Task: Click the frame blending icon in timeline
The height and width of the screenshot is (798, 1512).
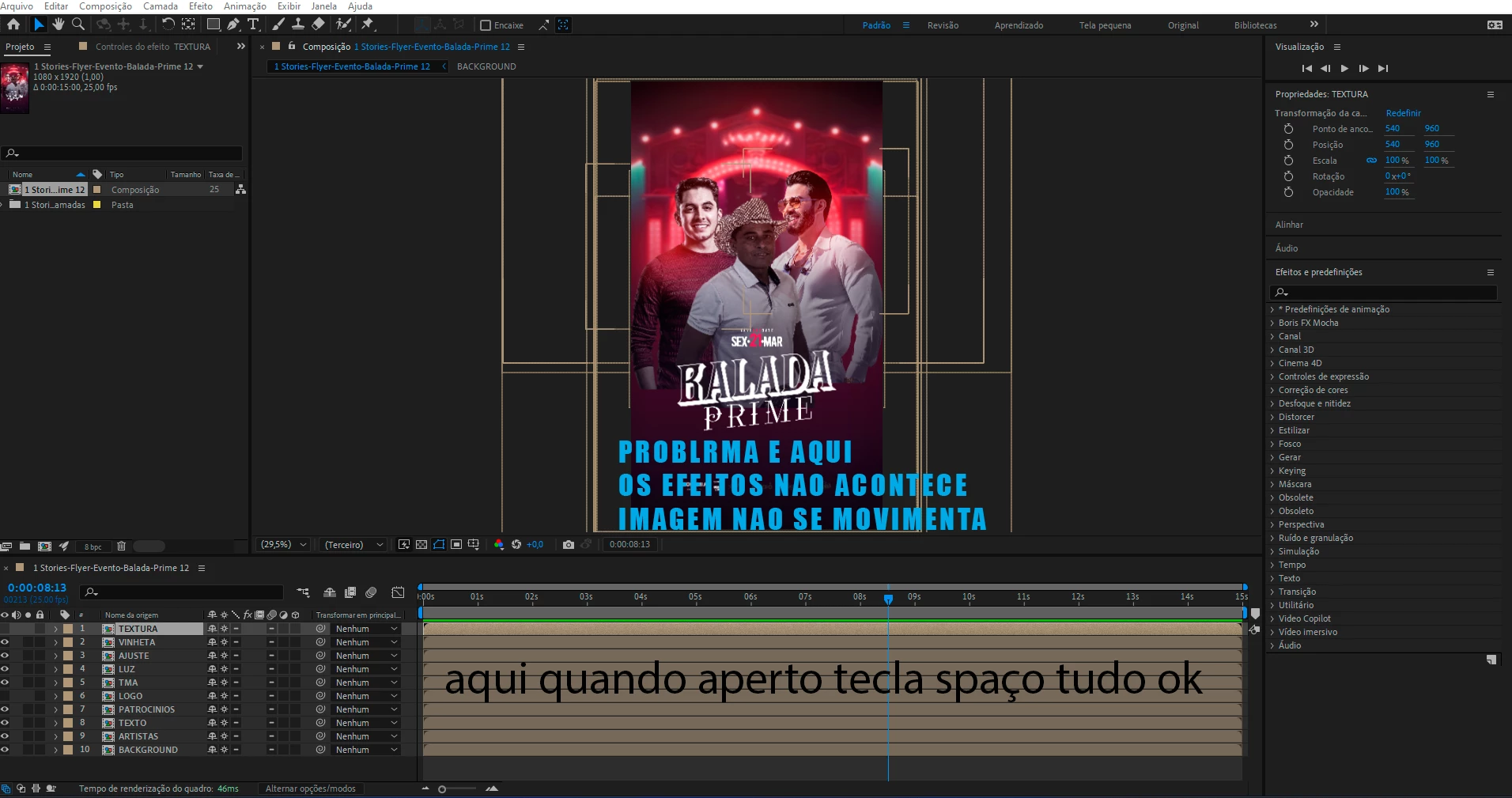Action: (x=350, y=592)
